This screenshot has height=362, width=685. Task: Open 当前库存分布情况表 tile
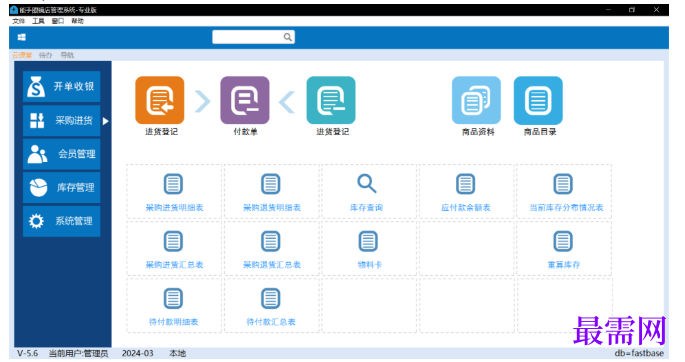[564, 192]
